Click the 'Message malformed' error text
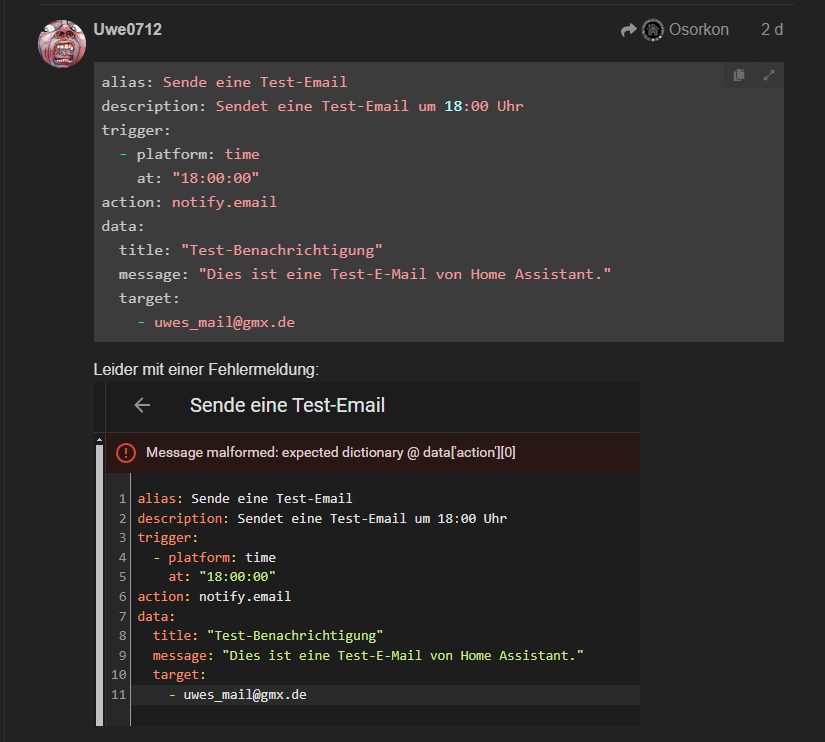 pyautogui.click(x=331, y=453)
